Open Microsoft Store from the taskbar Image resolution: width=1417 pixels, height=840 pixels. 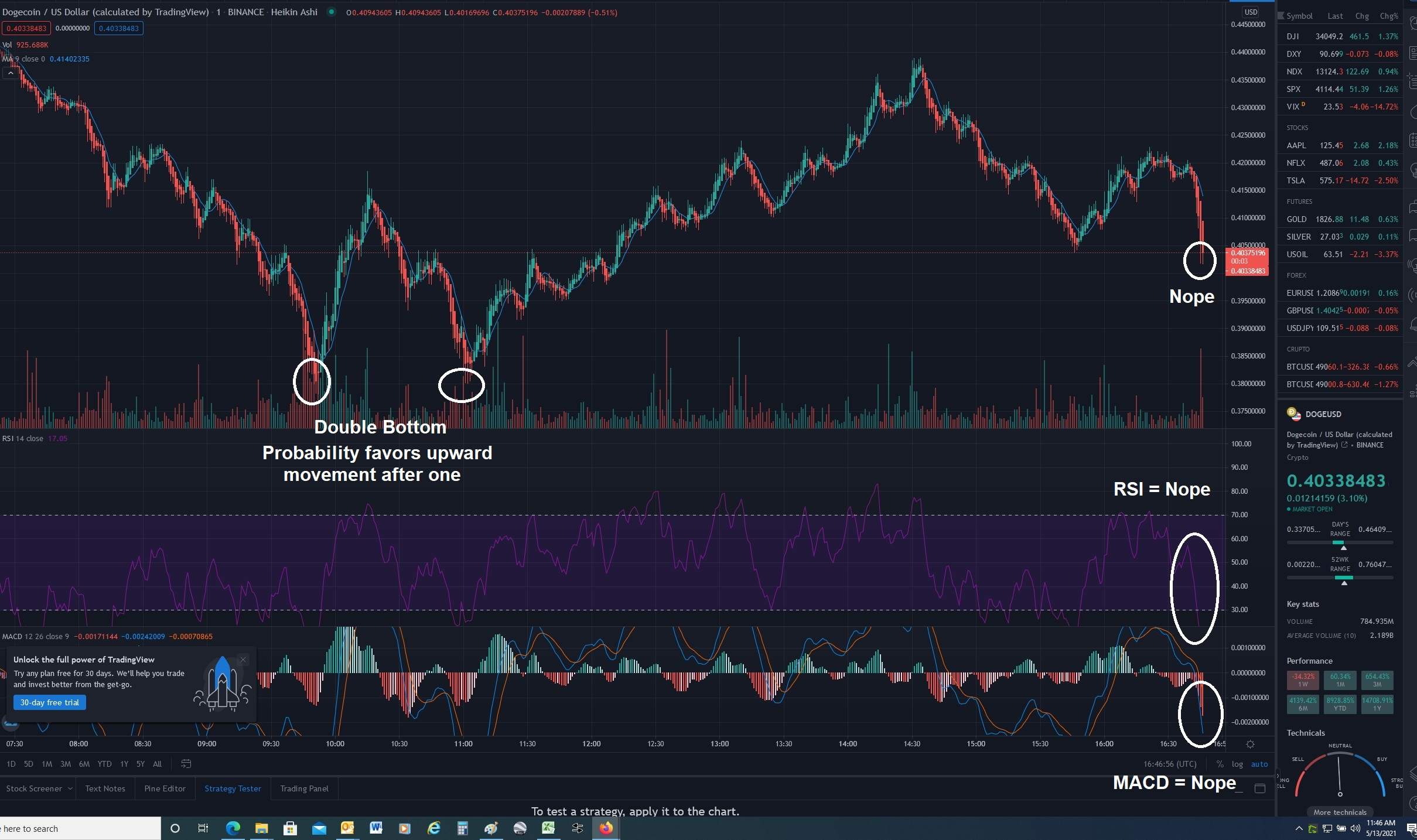pyautogui.click(x=290, y=828)
